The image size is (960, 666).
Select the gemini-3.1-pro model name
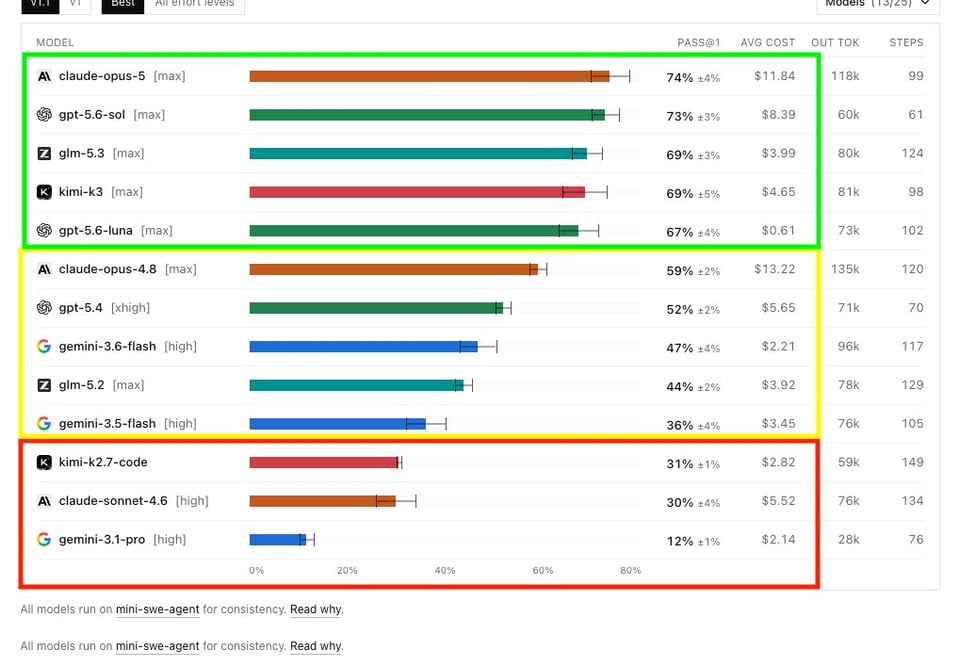pos(102,539)
